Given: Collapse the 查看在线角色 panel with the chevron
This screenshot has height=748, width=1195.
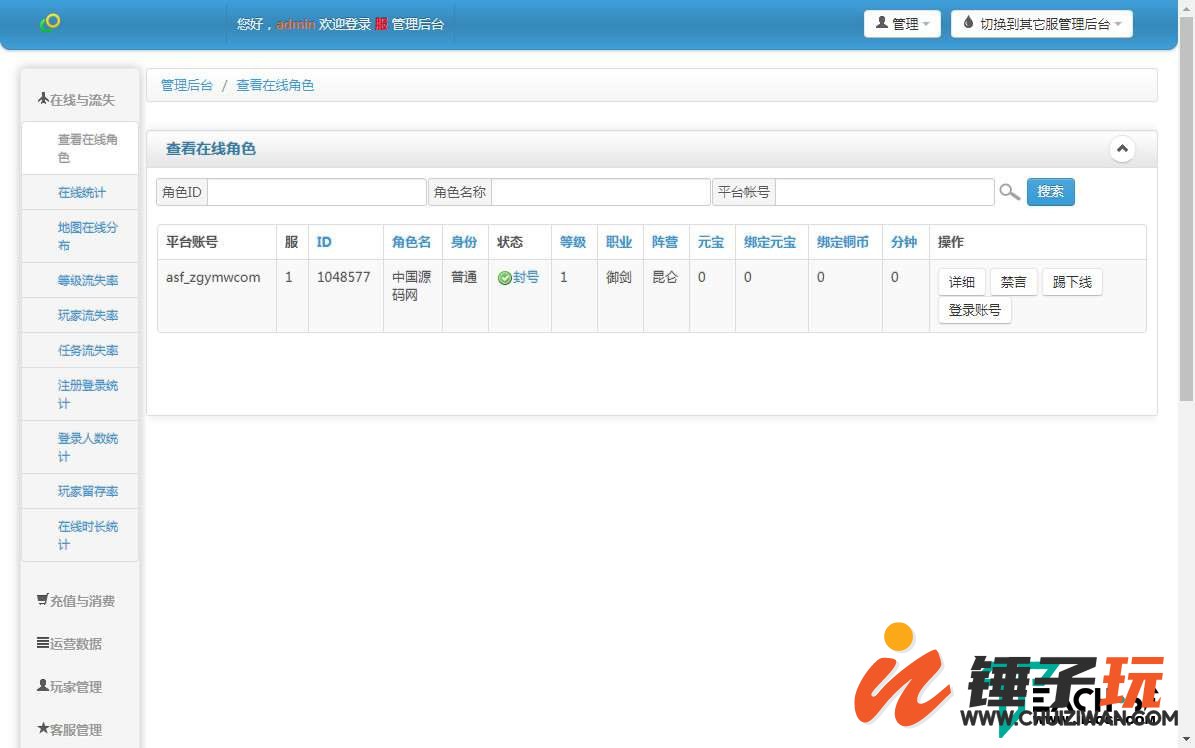Looking at the screenshot, I should (x=1122, y=149).
